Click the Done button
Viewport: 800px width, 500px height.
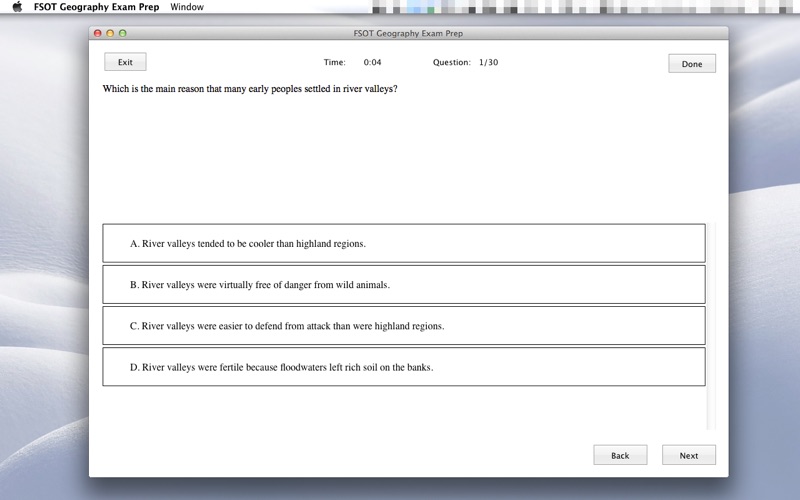pos(692,64)
